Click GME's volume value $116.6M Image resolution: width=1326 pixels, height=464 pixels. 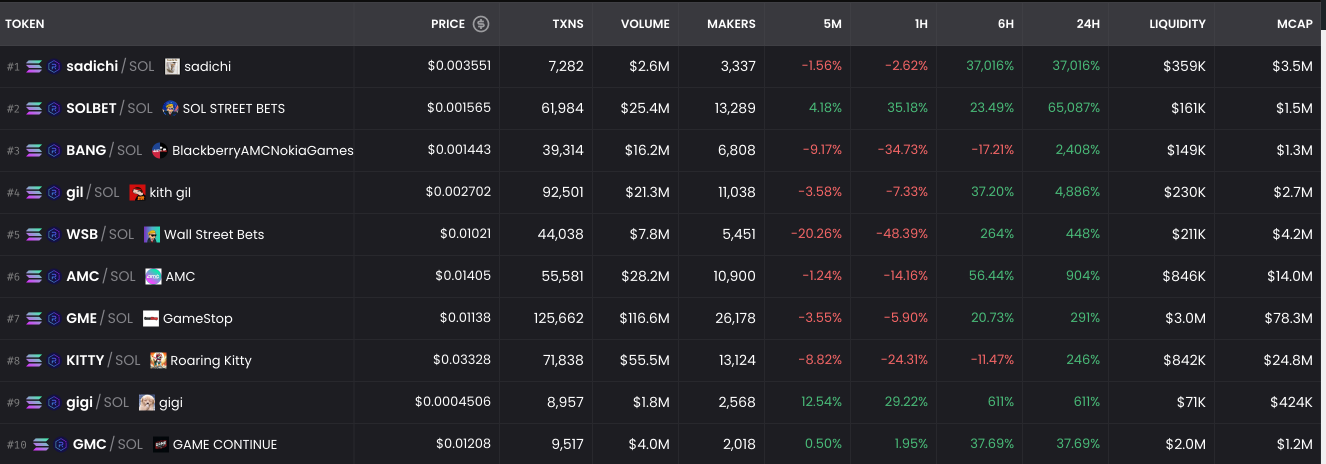(x=645, y=318)
